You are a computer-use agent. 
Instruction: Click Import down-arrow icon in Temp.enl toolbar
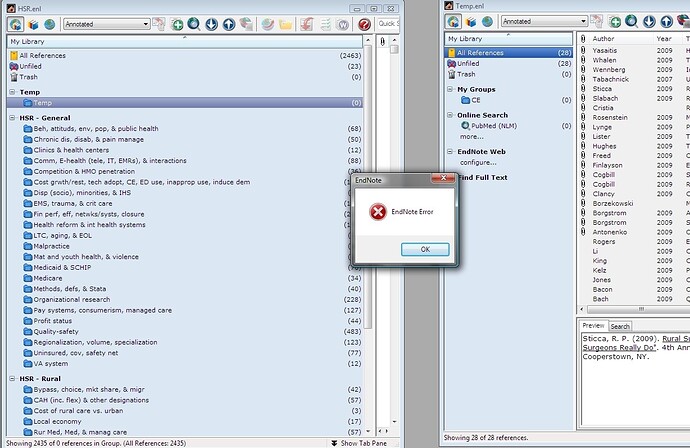pyautogui.click(x=650, y=21)
